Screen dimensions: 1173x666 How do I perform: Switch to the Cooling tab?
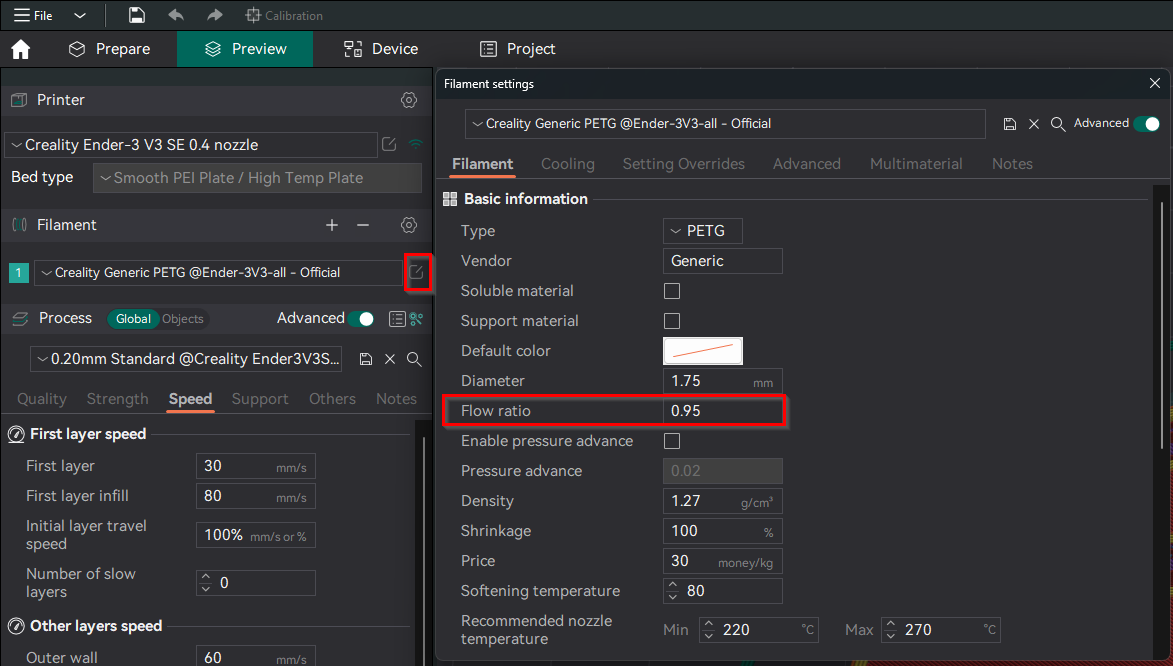[x=567, y=164]
